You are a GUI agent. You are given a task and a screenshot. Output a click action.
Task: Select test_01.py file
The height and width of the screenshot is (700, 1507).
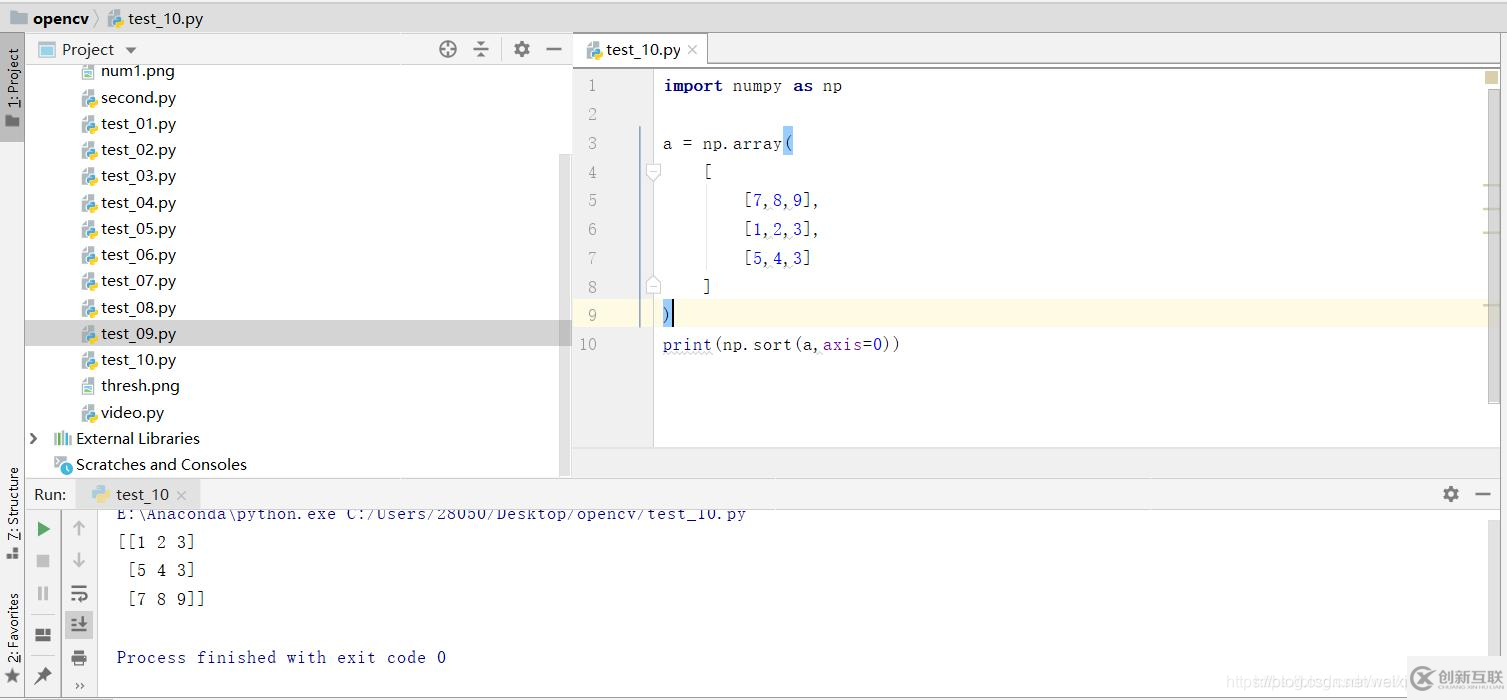click(138, 124)
